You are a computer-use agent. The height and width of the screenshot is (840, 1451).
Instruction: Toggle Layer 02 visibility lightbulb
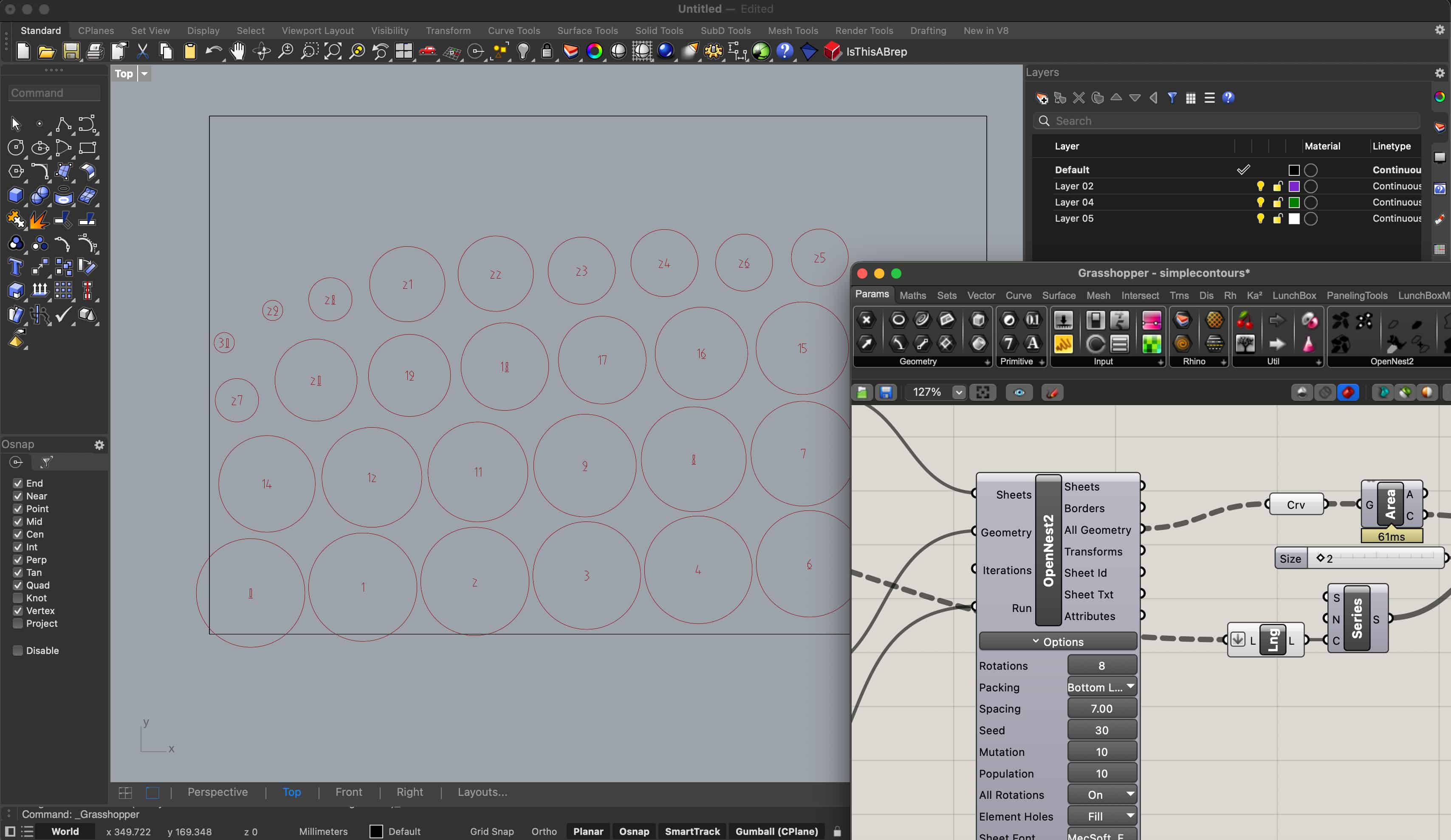pos(1260,186)
